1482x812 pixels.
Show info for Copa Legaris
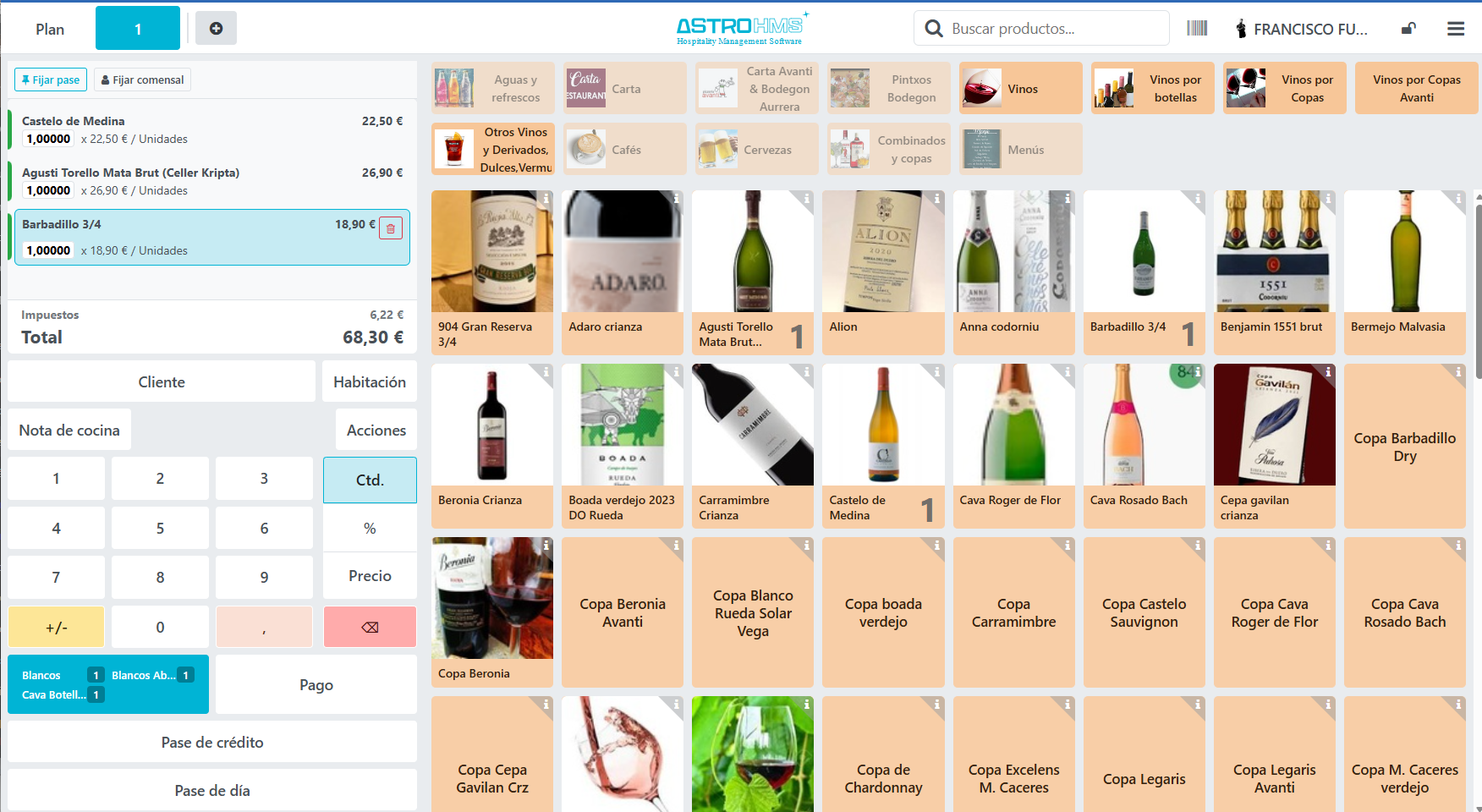coord(1198,704)
